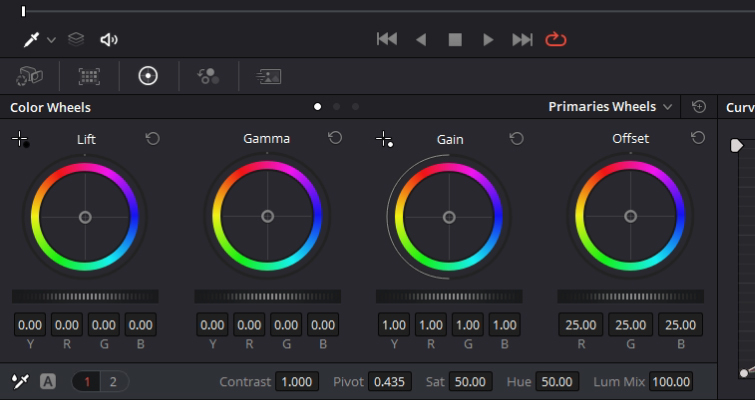The image size is (755, 400).
Task: Click the Contrast value field
Action: 297,382
